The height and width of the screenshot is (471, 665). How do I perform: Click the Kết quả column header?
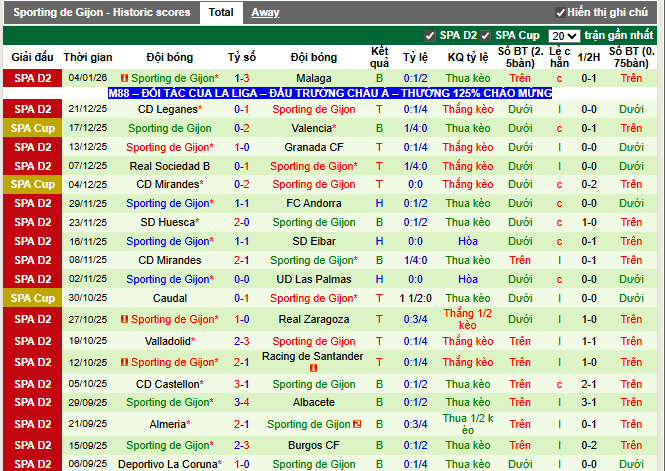pos(379,57)
